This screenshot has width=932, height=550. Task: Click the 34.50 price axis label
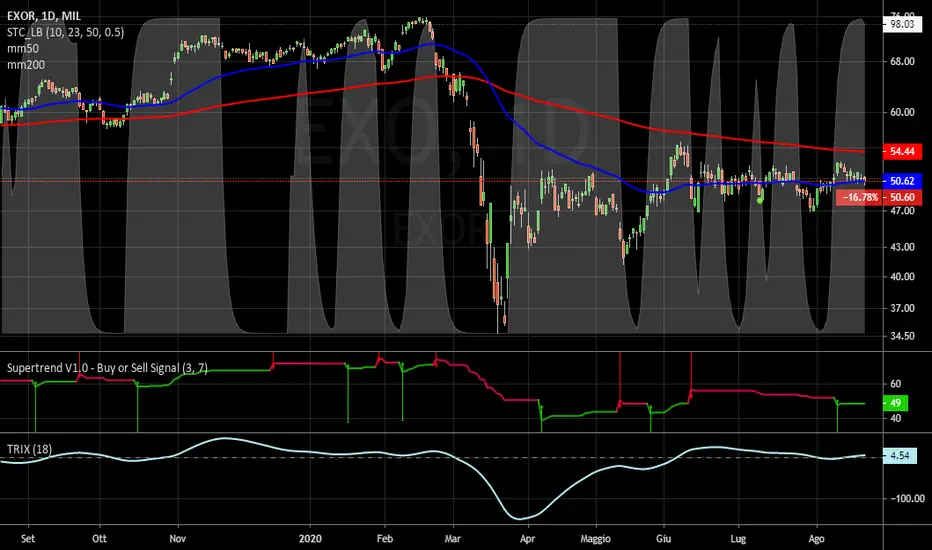(902, 336)
